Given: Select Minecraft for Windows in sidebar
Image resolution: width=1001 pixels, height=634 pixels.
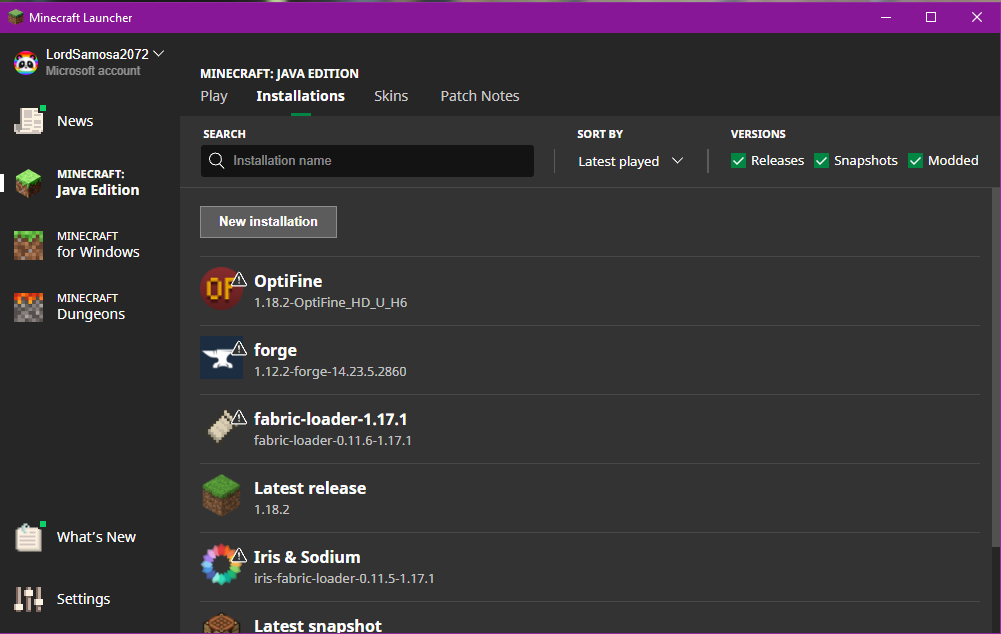Looking at the screenshot, I should [98, 245].
